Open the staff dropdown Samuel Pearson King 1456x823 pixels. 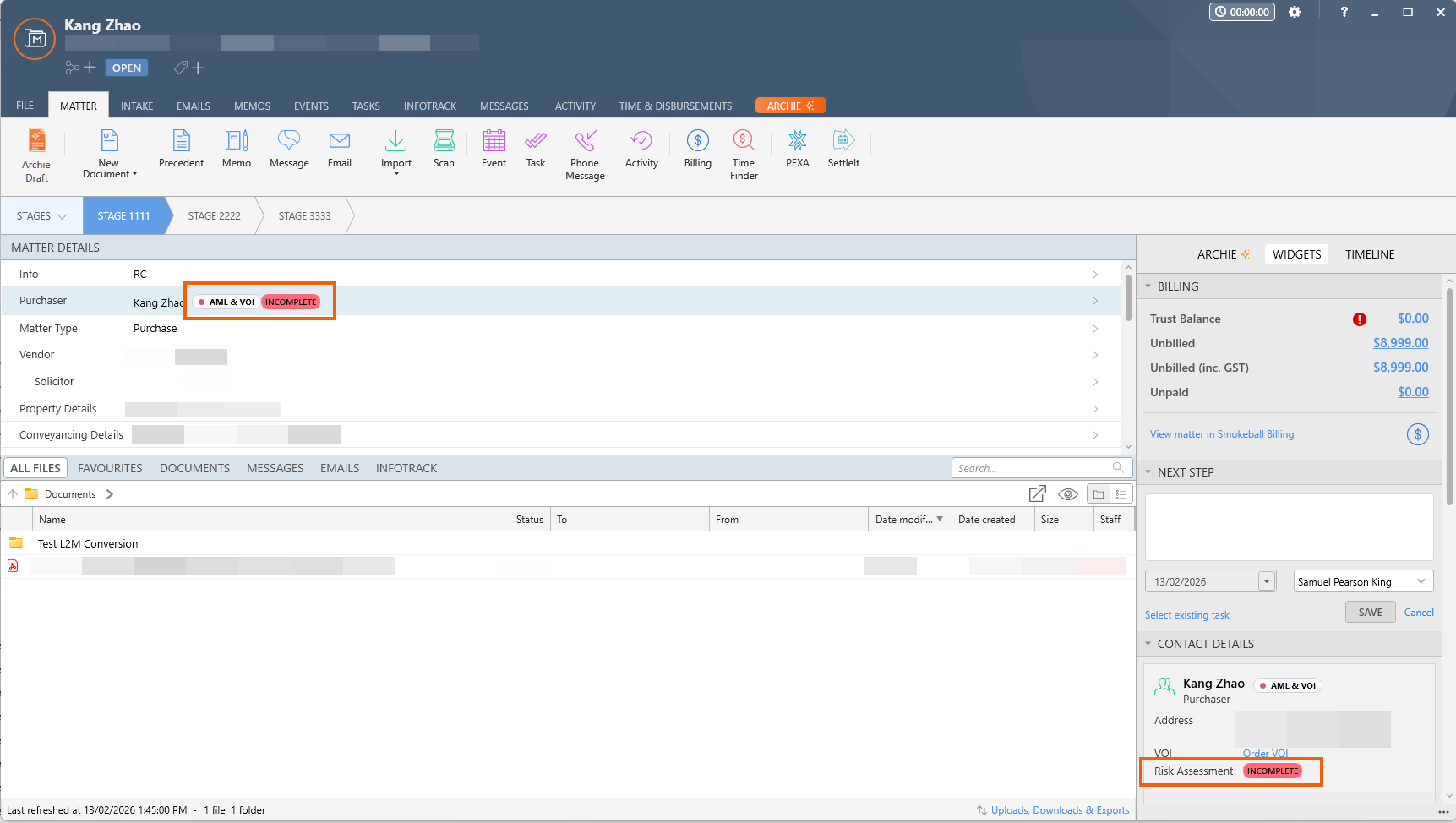[x=1363, y=581]
